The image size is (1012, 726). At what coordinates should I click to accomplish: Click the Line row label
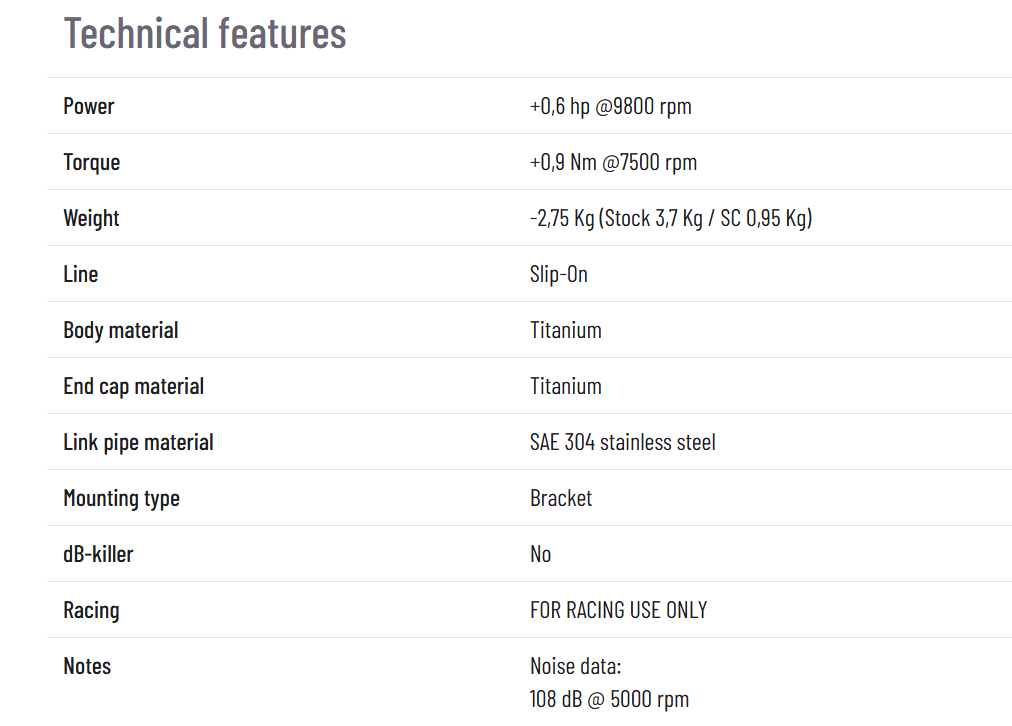click(80, 274)
